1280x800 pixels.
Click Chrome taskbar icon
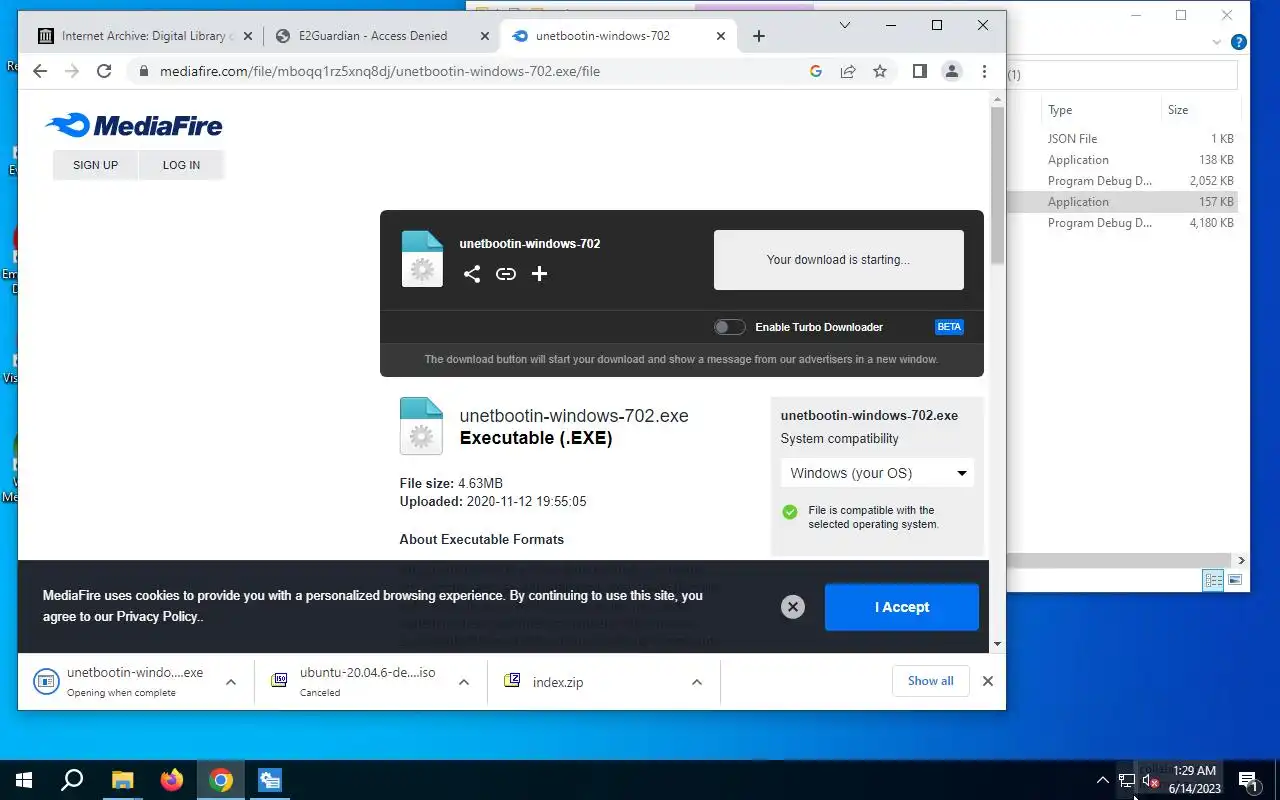pos(221,780)
